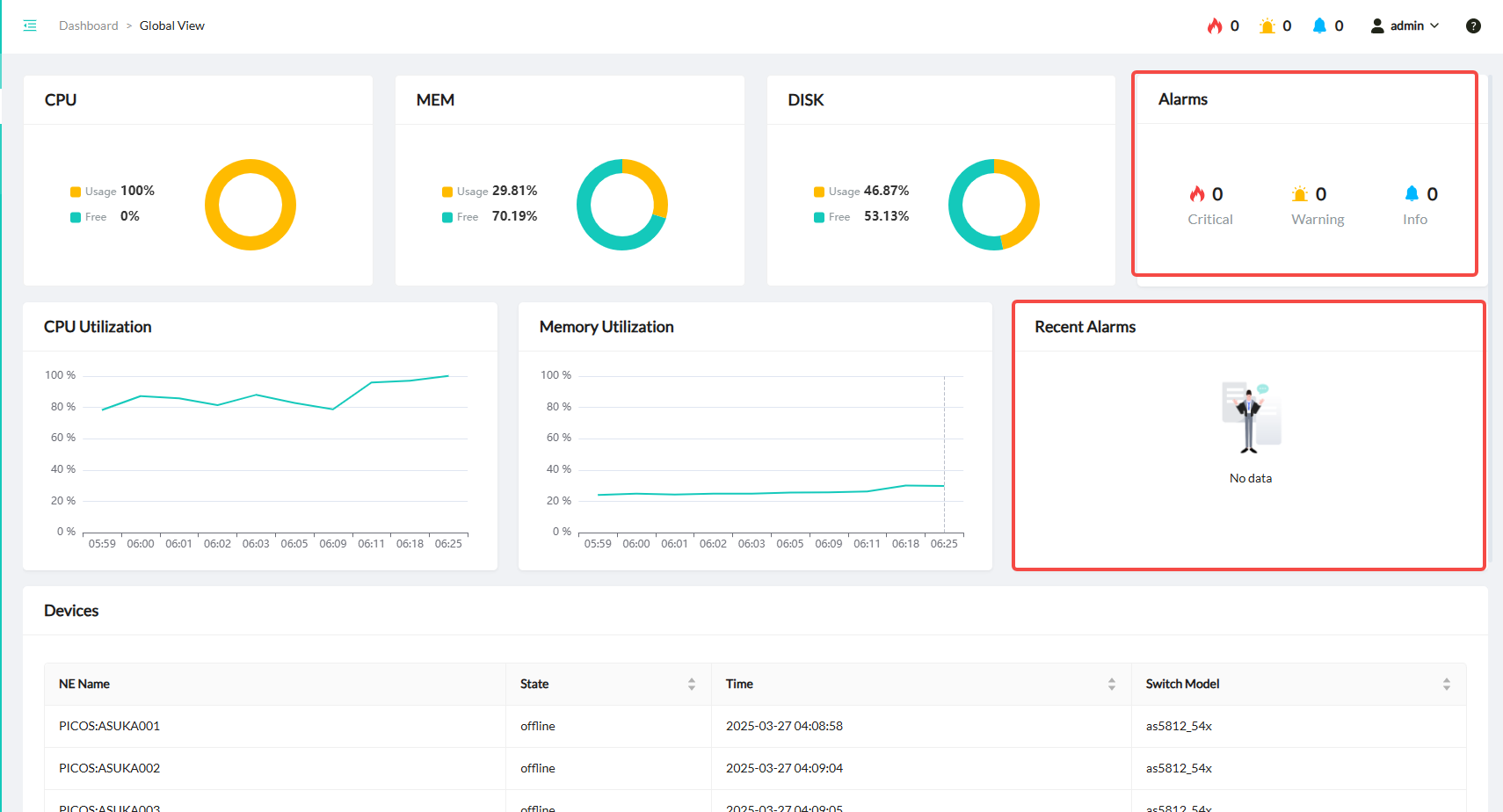Image resolution: width=1503 pixels, height=812 pixels.
Task: Click the Warning siren icon in Alarms card
Action: click(1300, 194)
